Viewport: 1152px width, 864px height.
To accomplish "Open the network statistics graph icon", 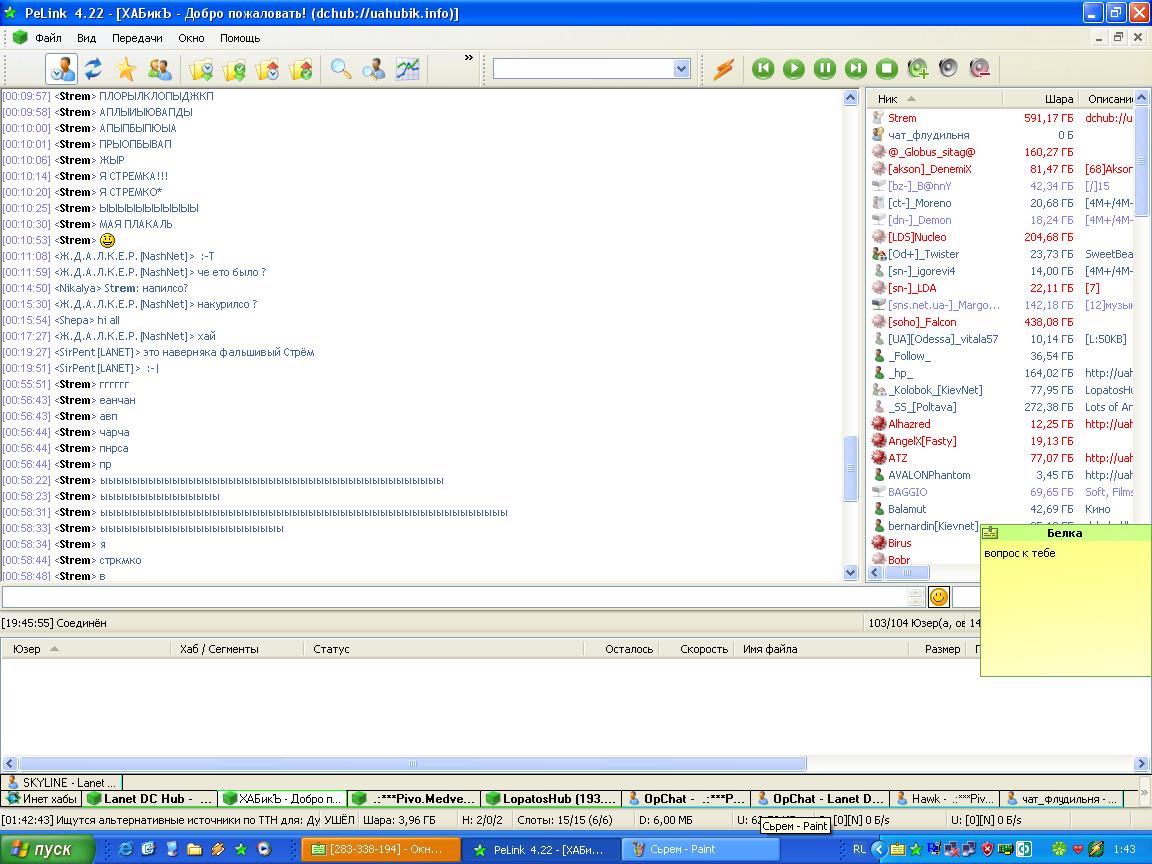I will tap(407, 69).
